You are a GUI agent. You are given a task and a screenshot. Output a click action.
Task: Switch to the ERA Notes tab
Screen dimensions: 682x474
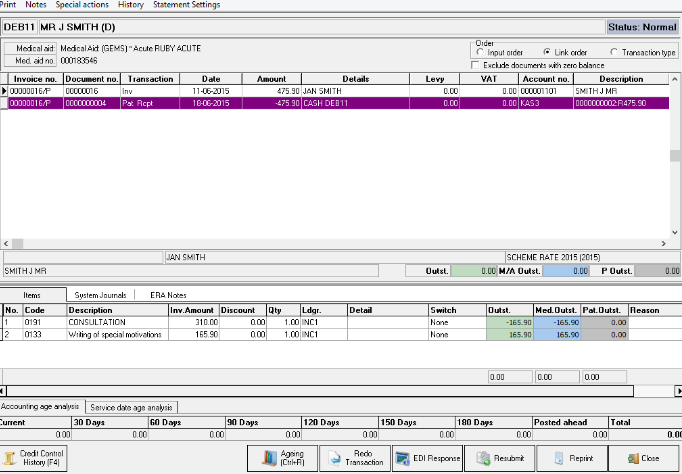click(x=168, y=295)
